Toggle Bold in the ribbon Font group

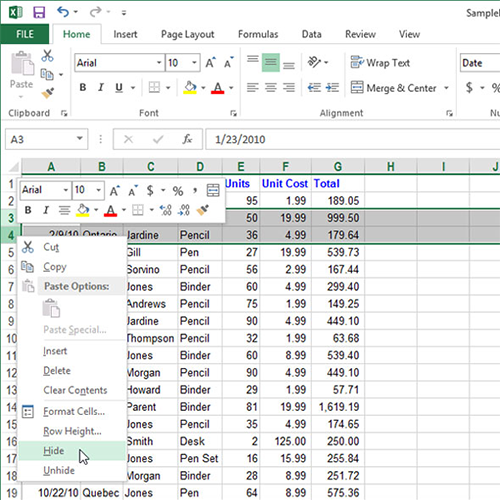click(83, 88)
